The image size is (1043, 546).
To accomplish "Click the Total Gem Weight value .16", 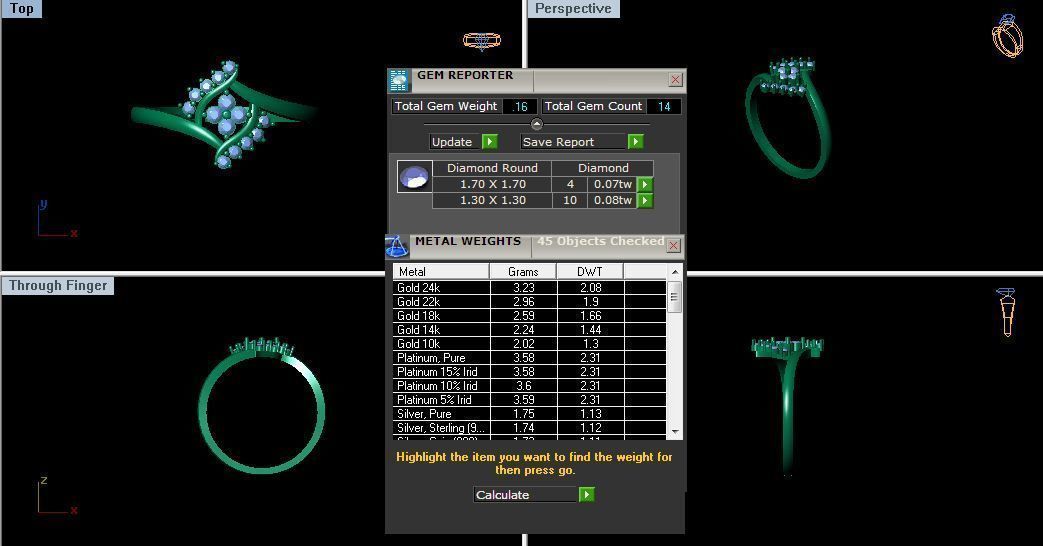I will [520, 106].
